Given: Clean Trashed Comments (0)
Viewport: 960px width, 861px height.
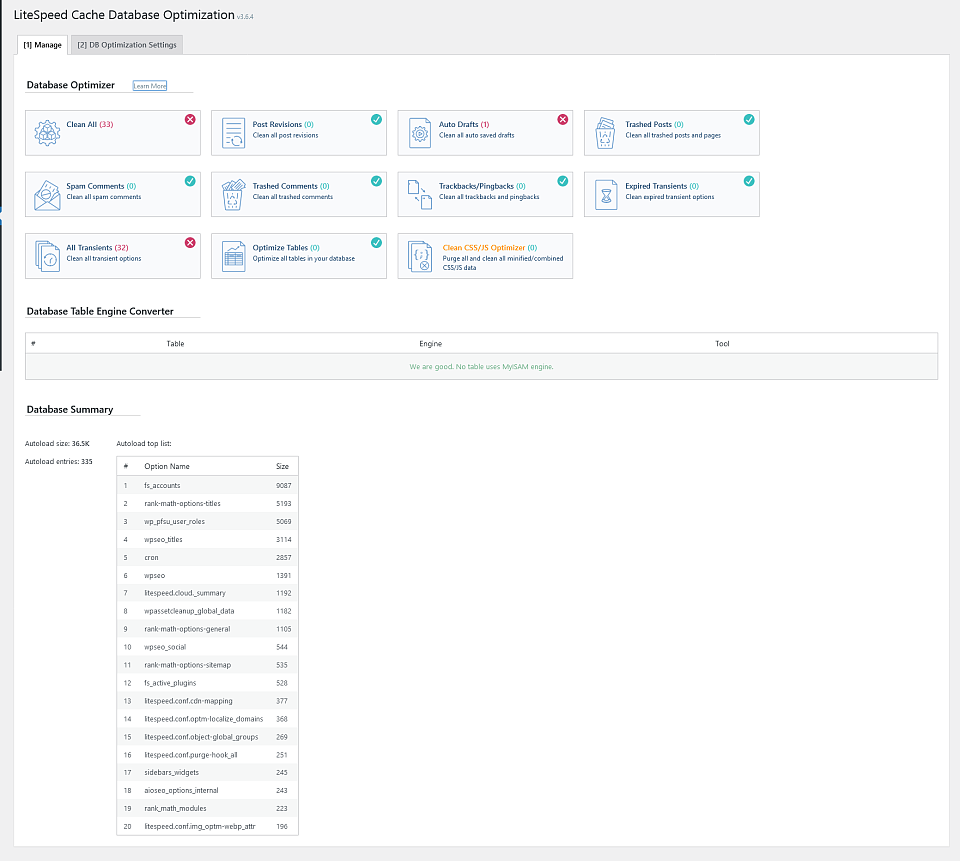Looking at the screenshot, I should pos(299,194).
